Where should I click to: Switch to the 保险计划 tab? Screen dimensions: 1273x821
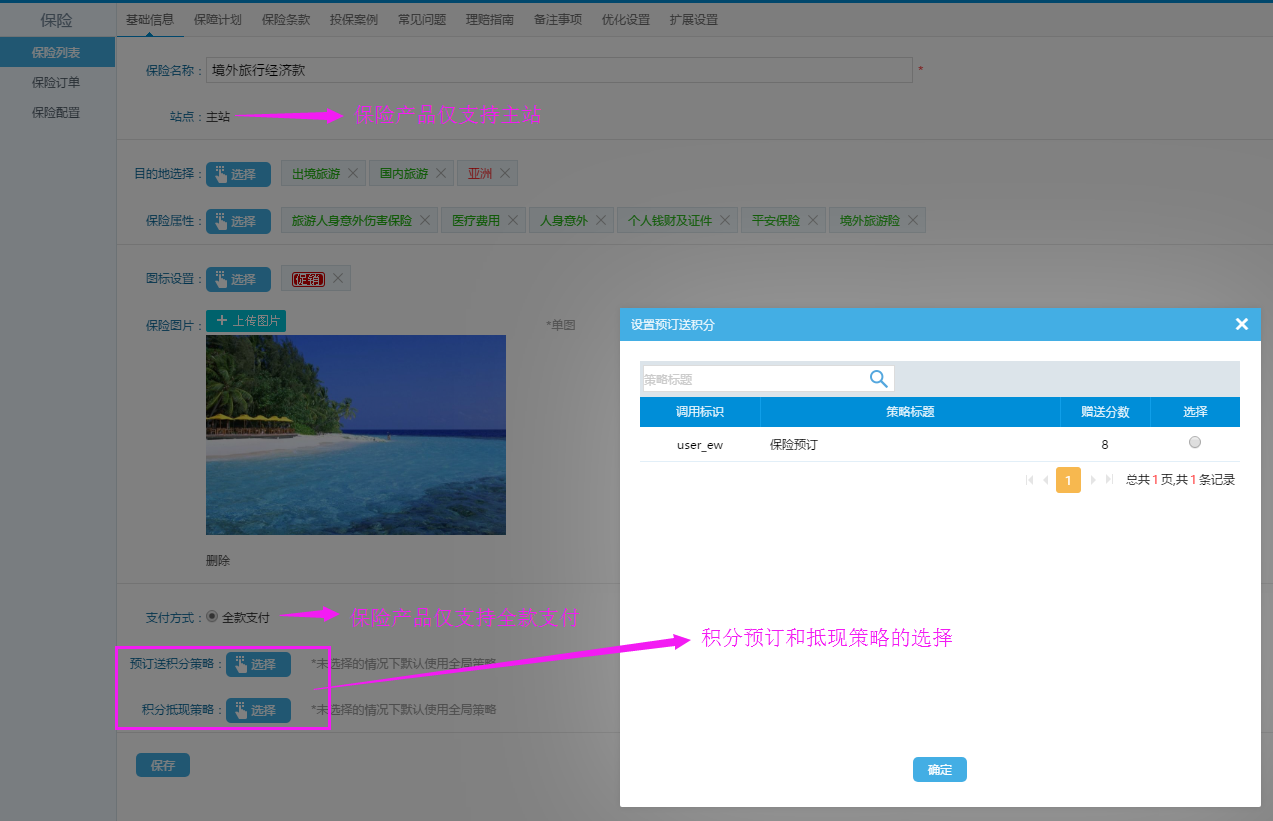coord(218,19)
